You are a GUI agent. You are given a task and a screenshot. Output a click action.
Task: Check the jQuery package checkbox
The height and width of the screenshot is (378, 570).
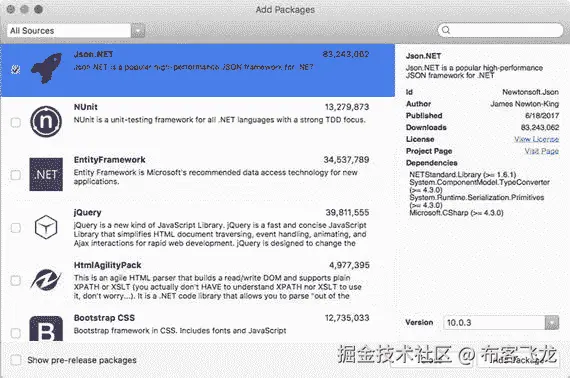click(x=16, y=228)
